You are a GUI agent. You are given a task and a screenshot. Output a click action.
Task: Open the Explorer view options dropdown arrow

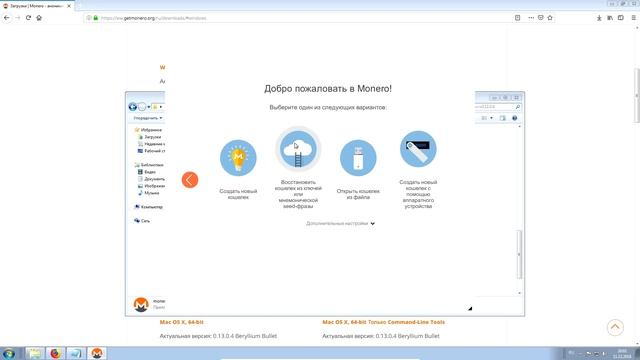click(491, 118)
